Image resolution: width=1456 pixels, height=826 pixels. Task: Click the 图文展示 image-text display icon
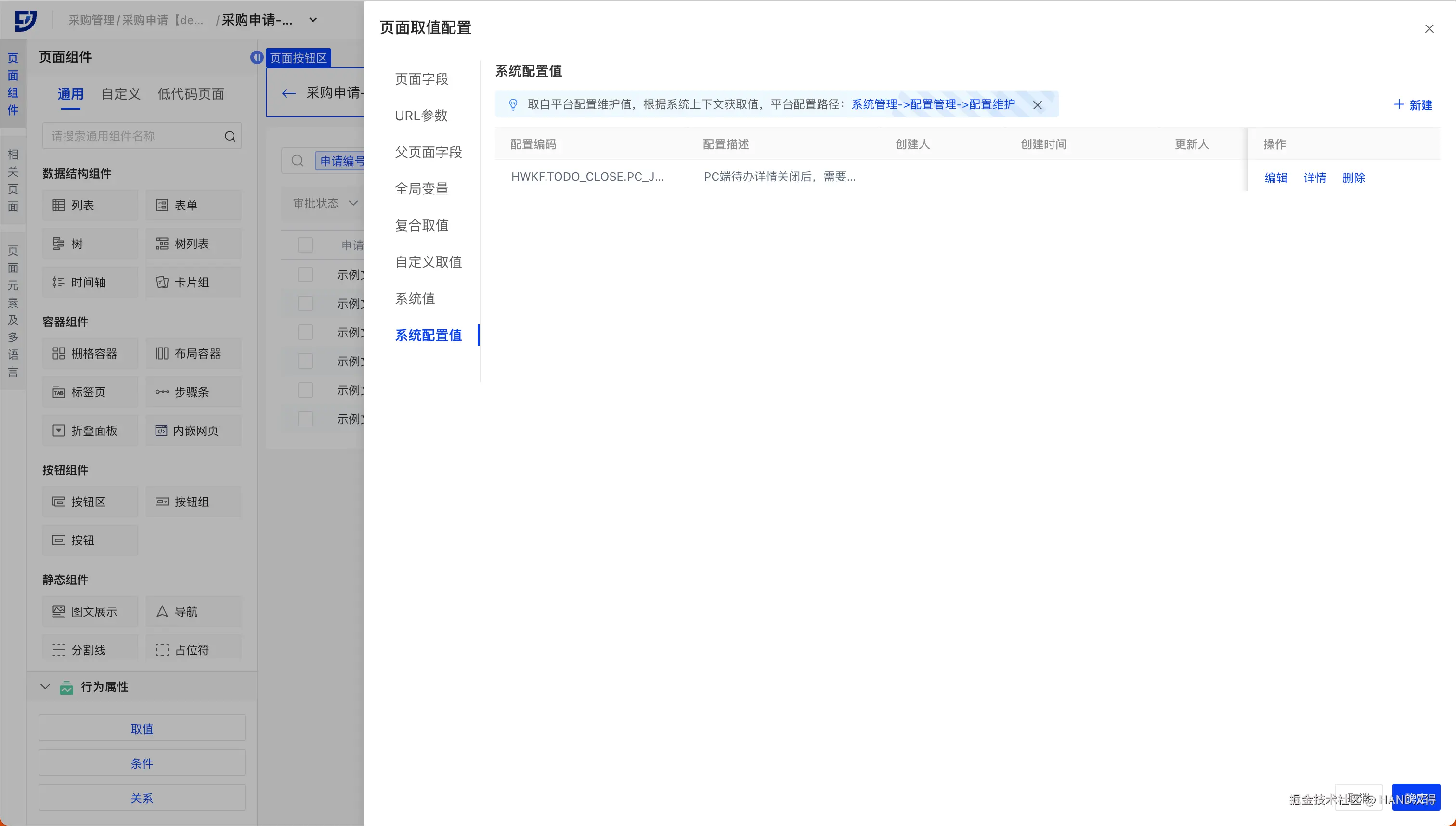58,611
